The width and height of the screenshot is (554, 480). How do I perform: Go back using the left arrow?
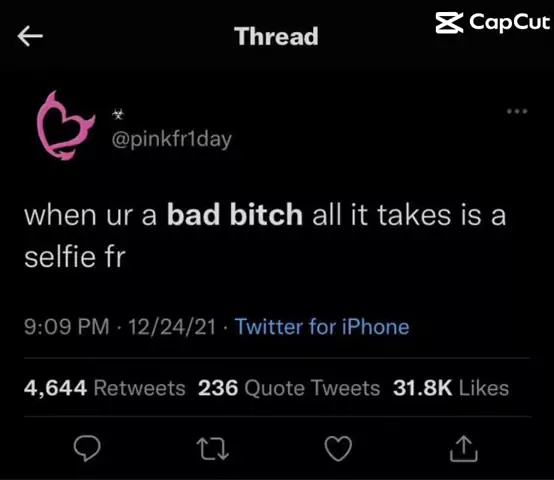[x=30, y=36]
